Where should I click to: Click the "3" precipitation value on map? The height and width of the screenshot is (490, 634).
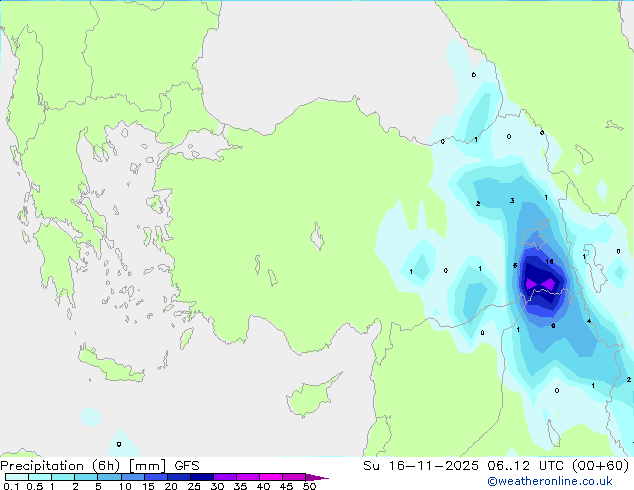point(512,201)
